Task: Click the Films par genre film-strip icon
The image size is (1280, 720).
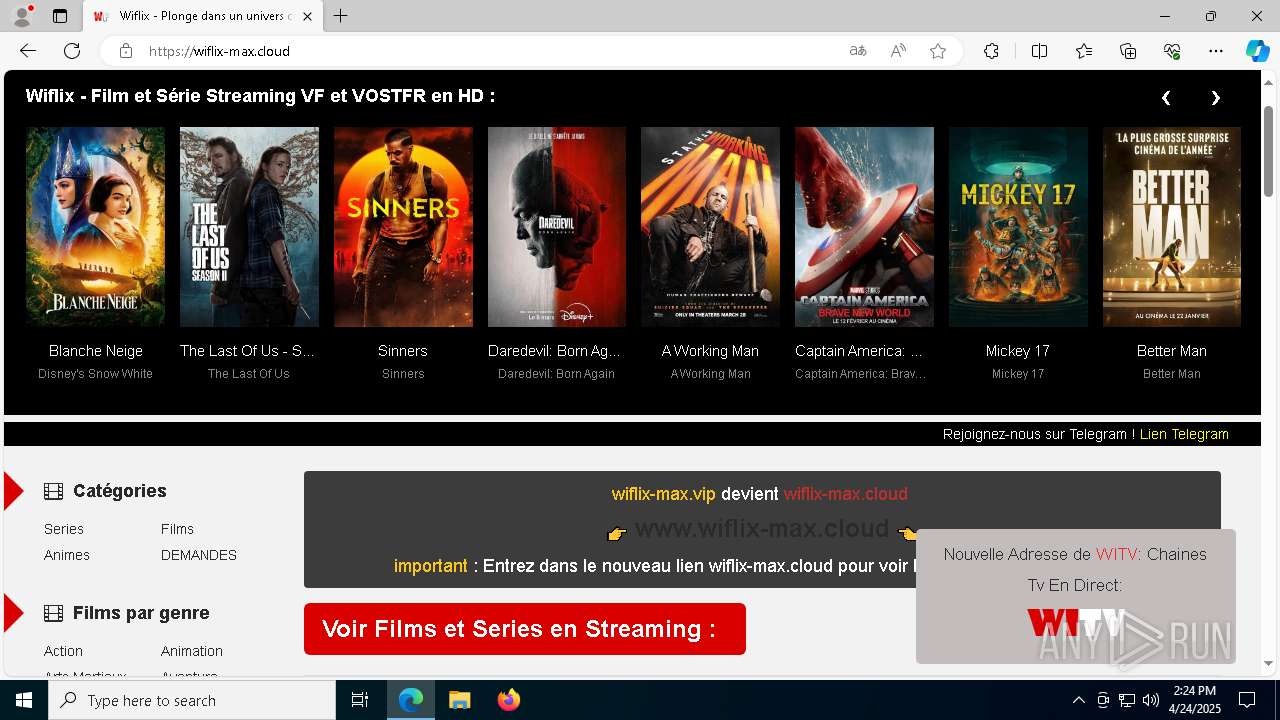Action: point(53,613)
